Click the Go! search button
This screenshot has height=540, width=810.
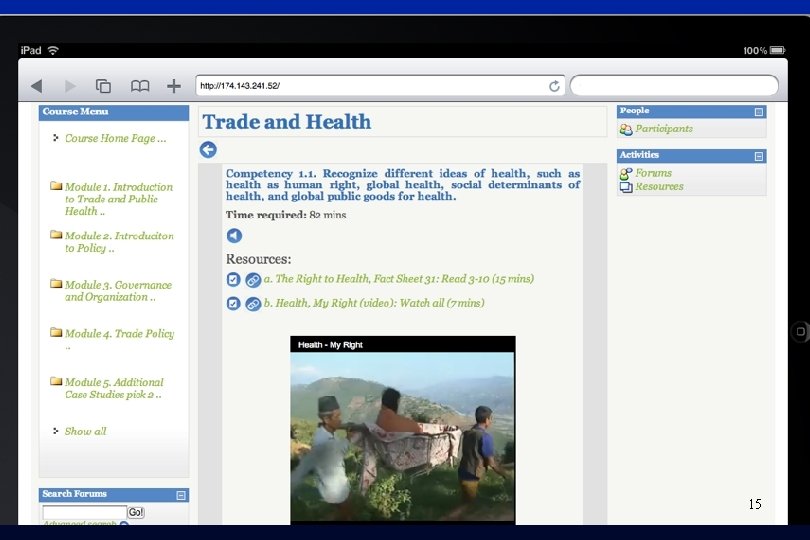136,512
